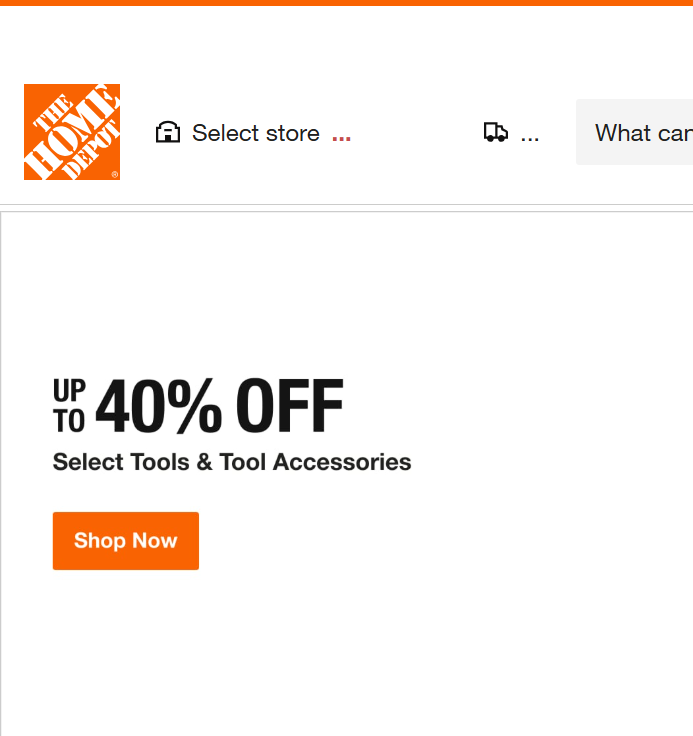Click the delivery truck icon
Screen dimensions: 693x736
[495, 133]
